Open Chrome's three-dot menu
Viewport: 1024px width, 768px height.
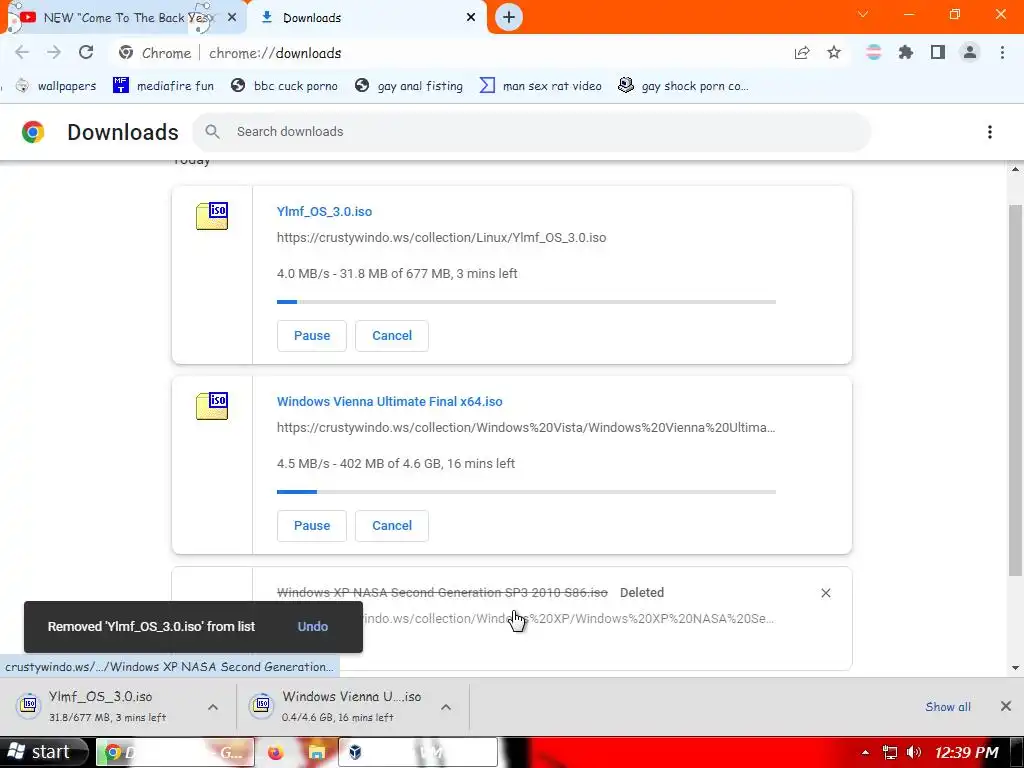pyautogui.click(x=1002, y=52)
